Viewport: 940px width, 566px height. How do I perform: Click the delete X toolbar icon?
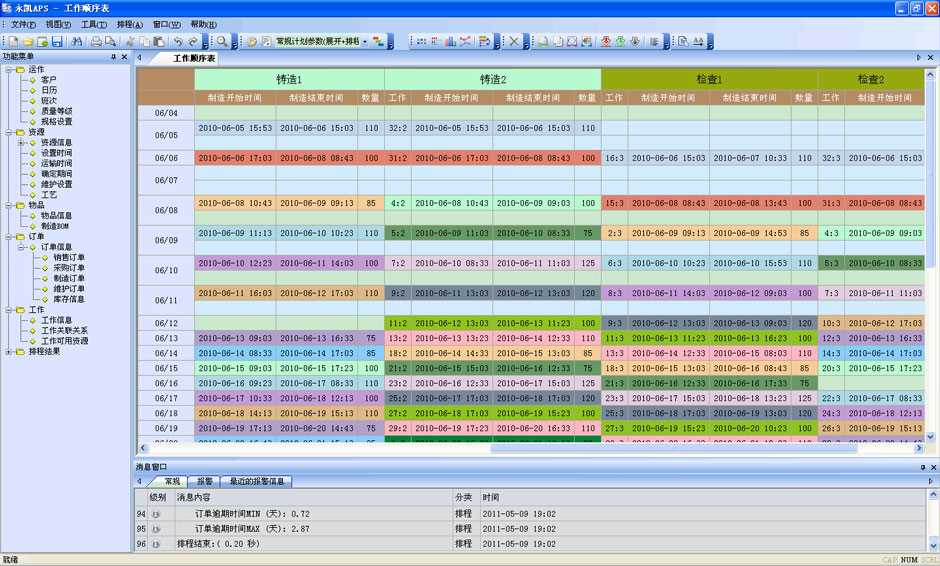(513, 42)
